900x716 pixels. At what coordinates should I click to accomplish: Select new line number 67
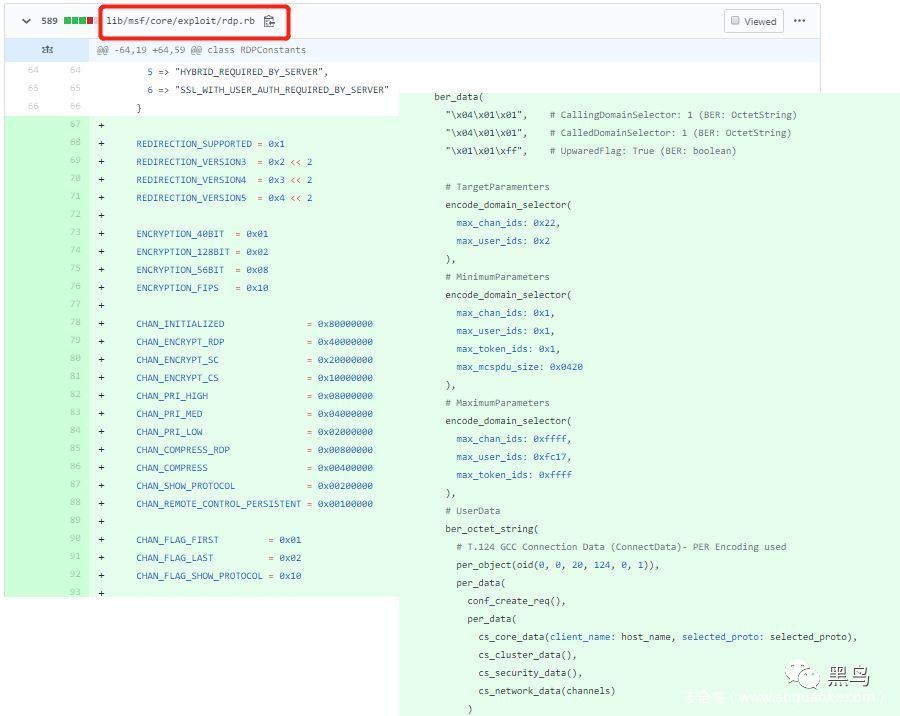75,125
